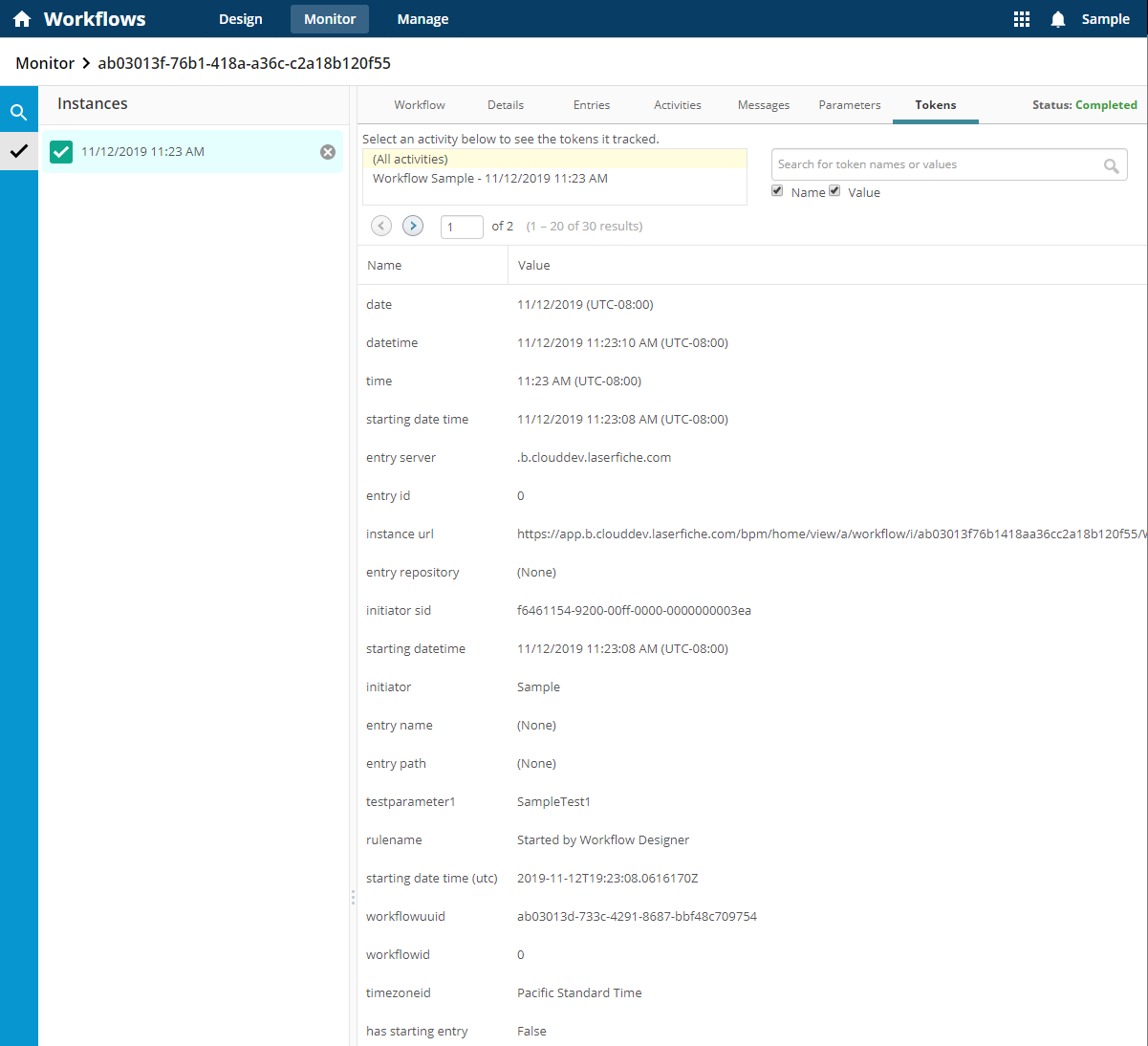
Task: Toggle the Name search checkbox
Action: click(x=777, y=191)
